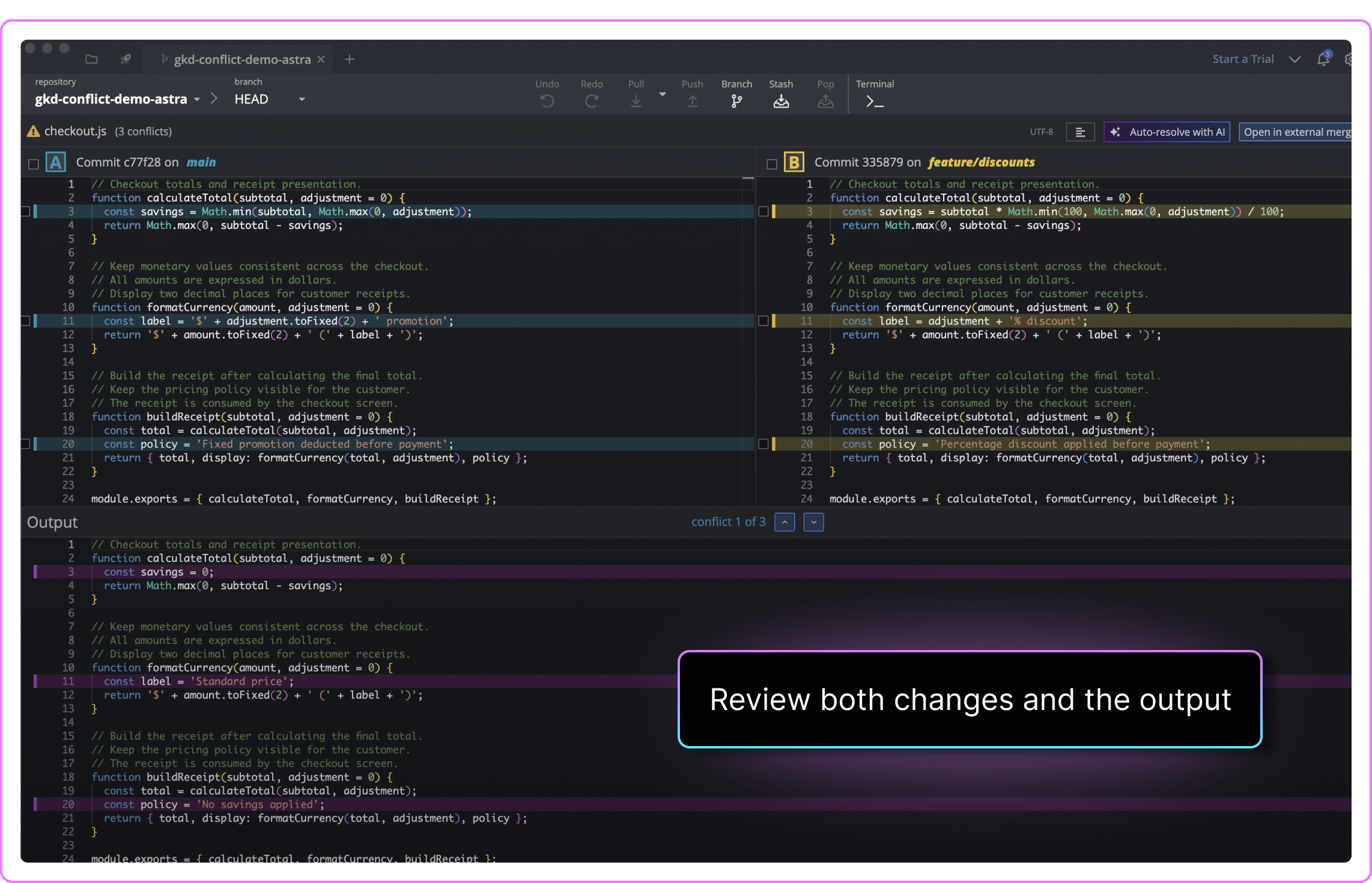The image size is (1372, 883).
Task: Select line 11 label change in pane B
Action: 763,321
